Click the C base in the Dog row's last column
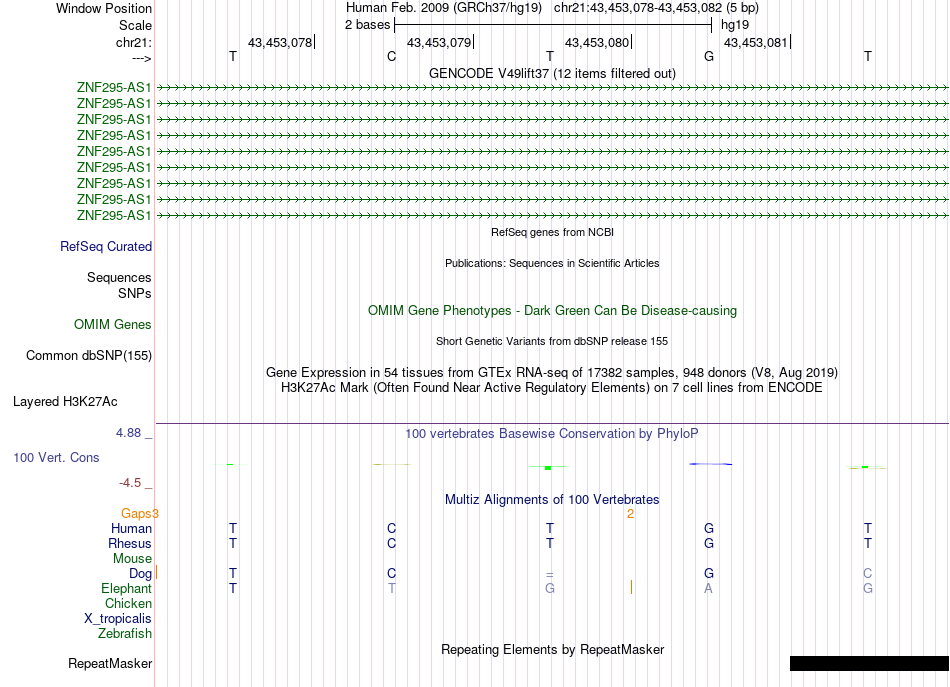This screenshot has height=687, width=950. (868, 574)
